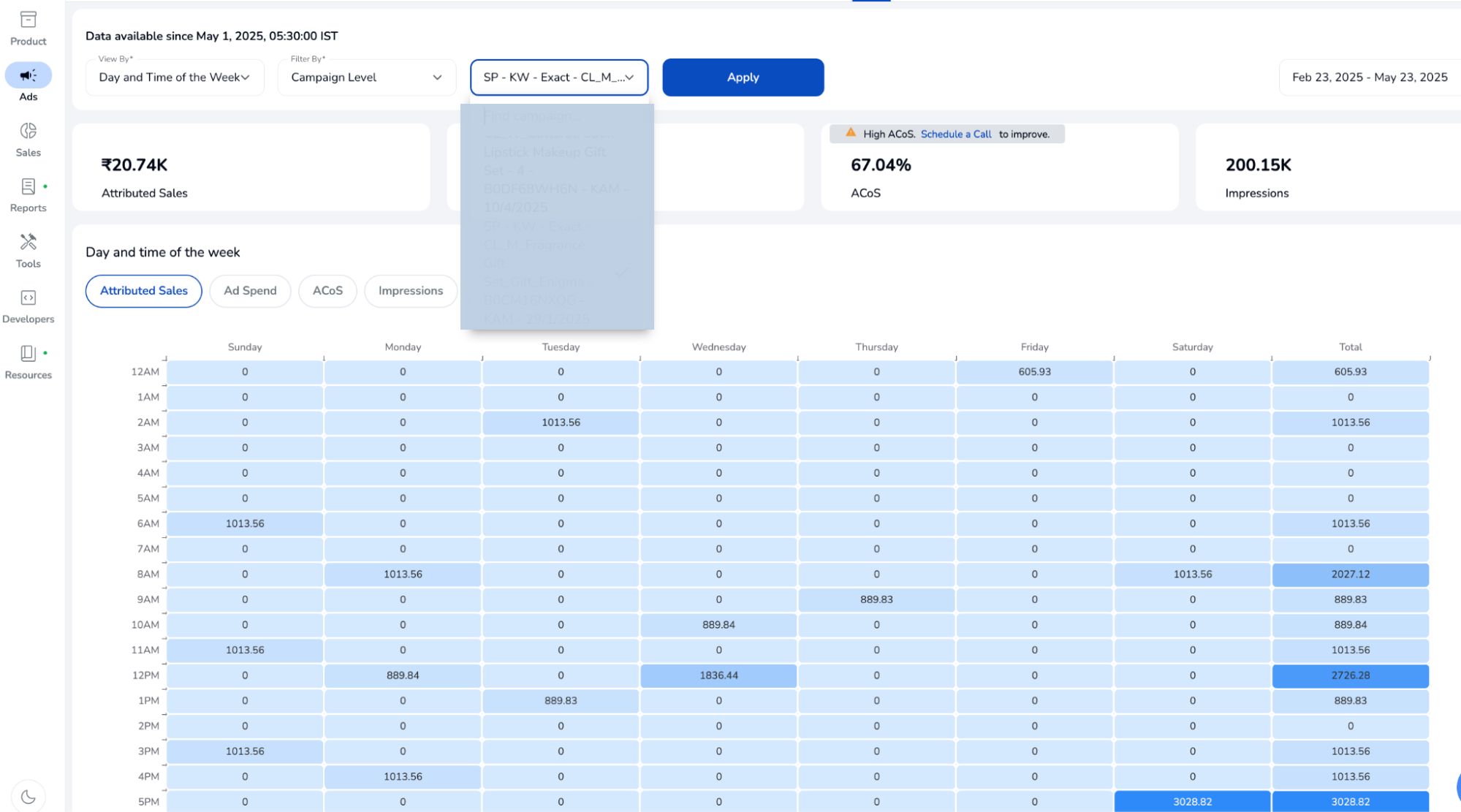Open the date range picker Feb 23 - May 23

[x=1370, y=77]
